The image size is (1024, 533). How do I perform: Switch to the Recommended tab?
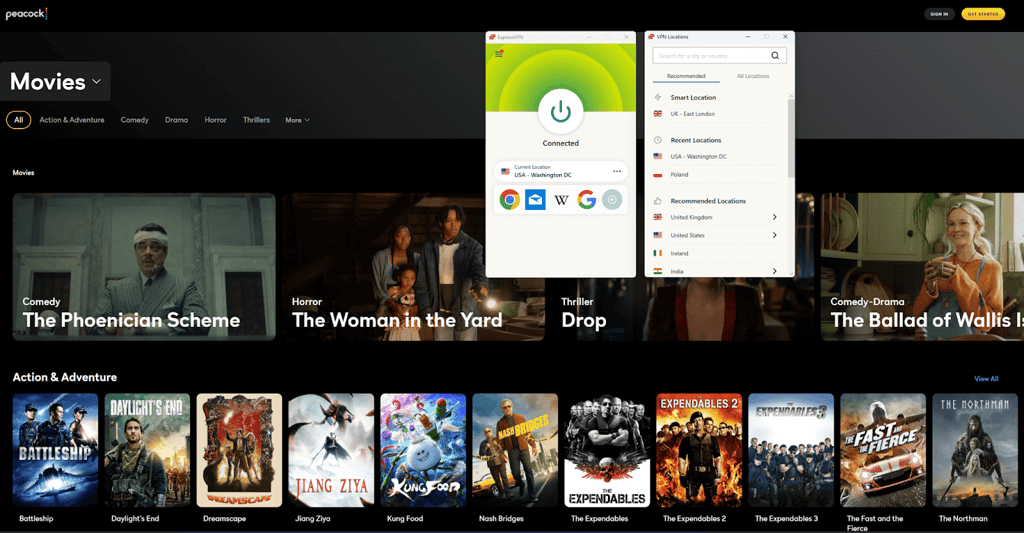coord(686,76)
